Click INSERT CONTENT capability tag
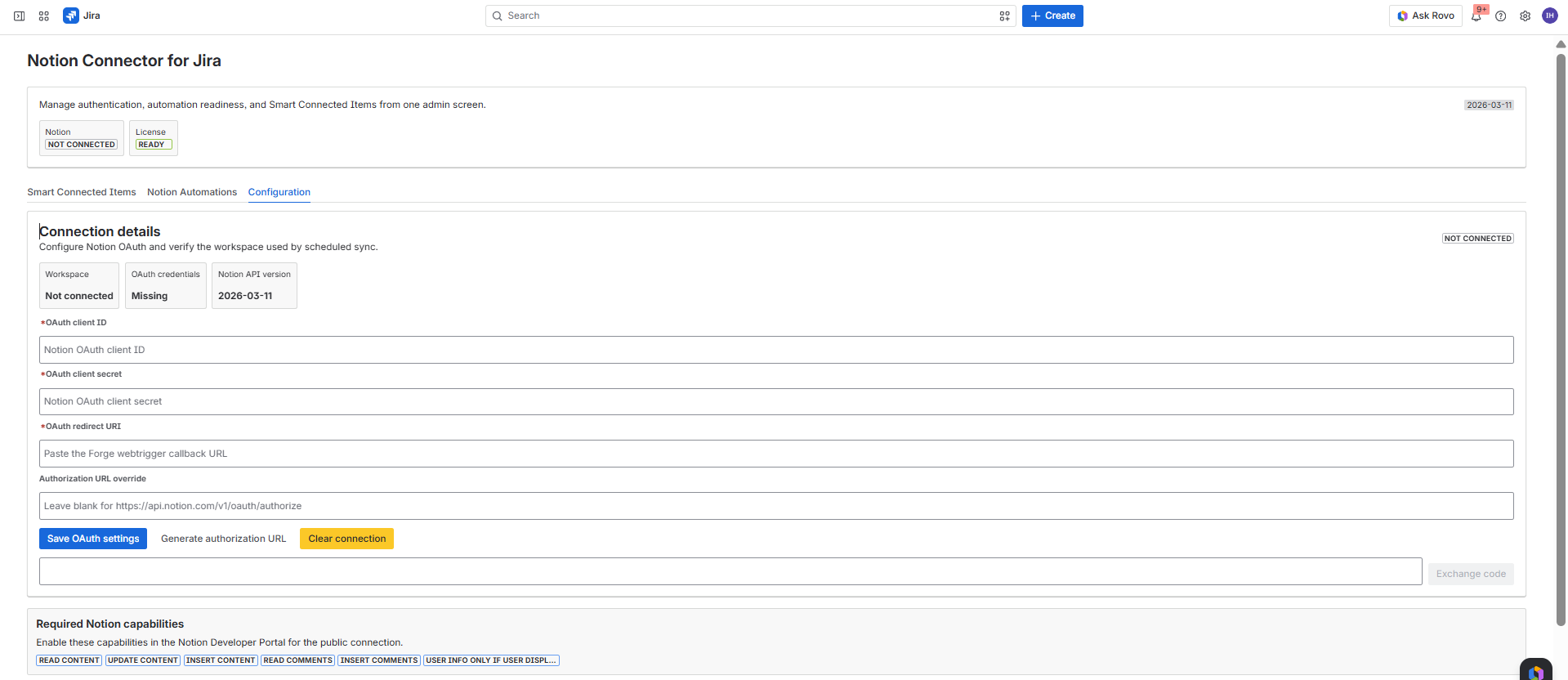Viewport: 1568px width, 680px height. tap(221, 660)
